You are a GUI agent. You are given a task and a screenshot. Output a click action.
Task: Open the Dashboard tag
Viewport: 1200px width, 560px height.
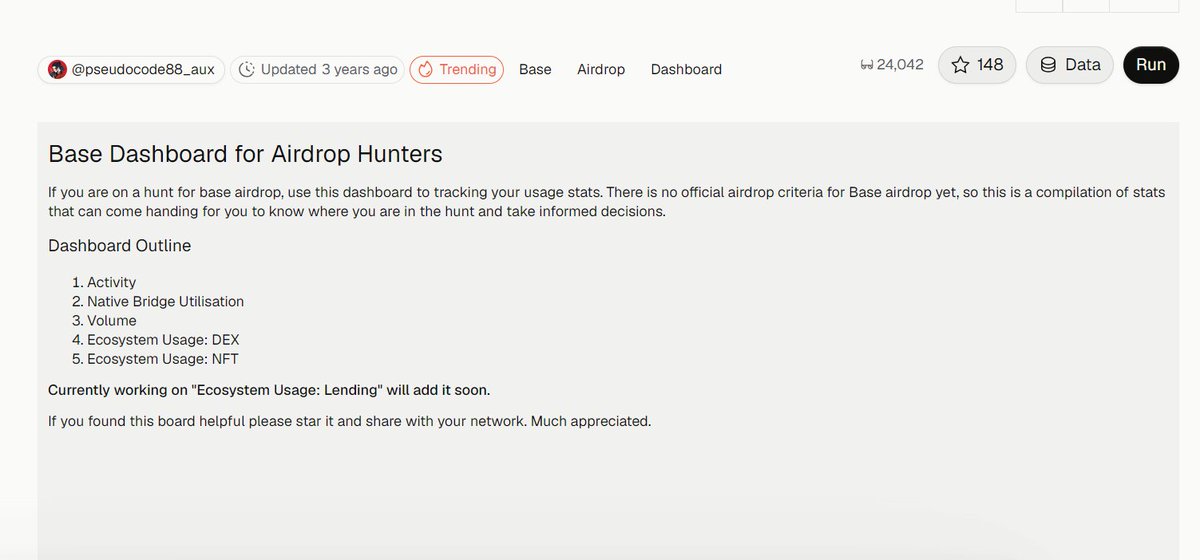point(686,69)
